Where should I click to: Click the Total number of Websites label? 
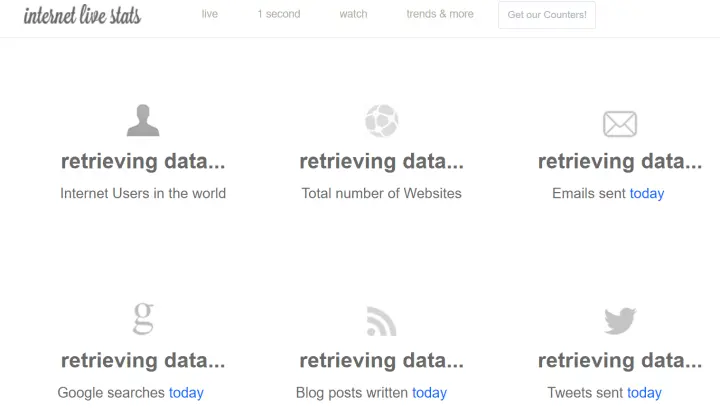[x=382, y=193]
